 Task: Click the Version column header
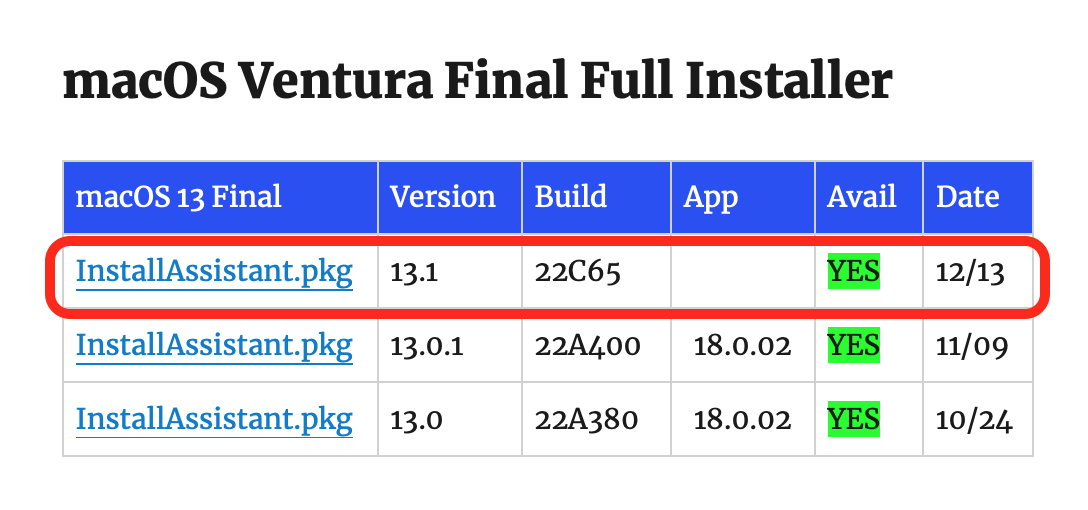point(442,196)
